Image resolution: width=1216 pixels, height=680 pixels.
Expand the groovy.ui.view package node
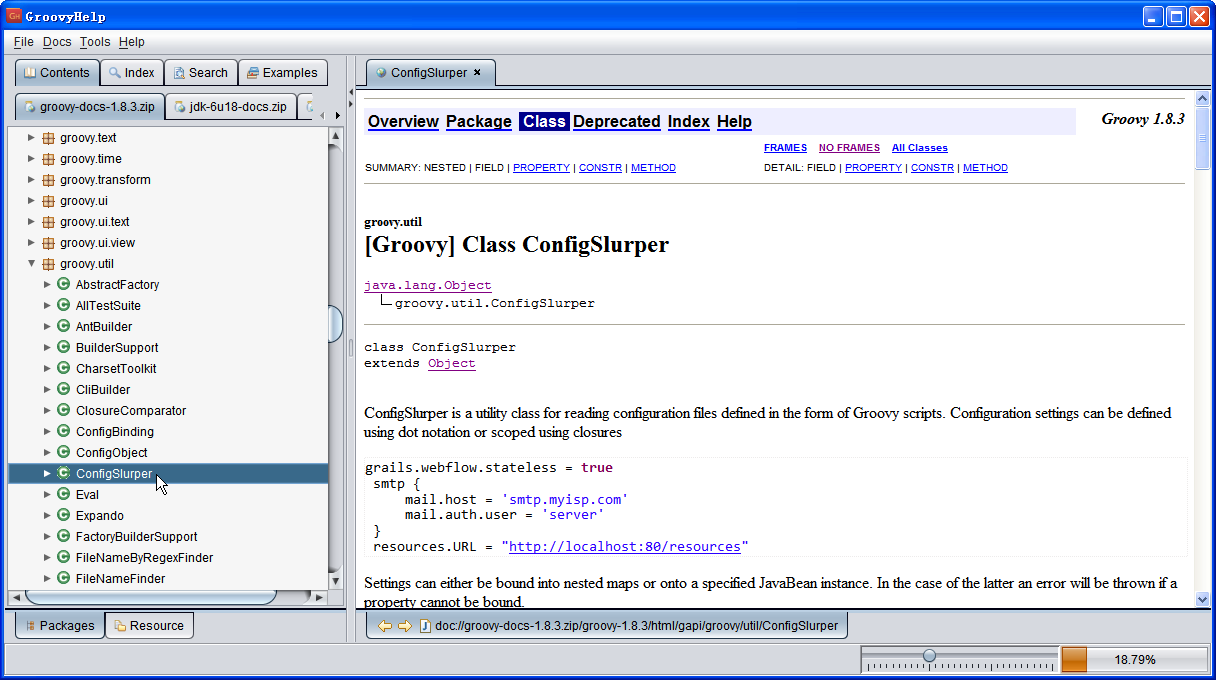(31, 243)
